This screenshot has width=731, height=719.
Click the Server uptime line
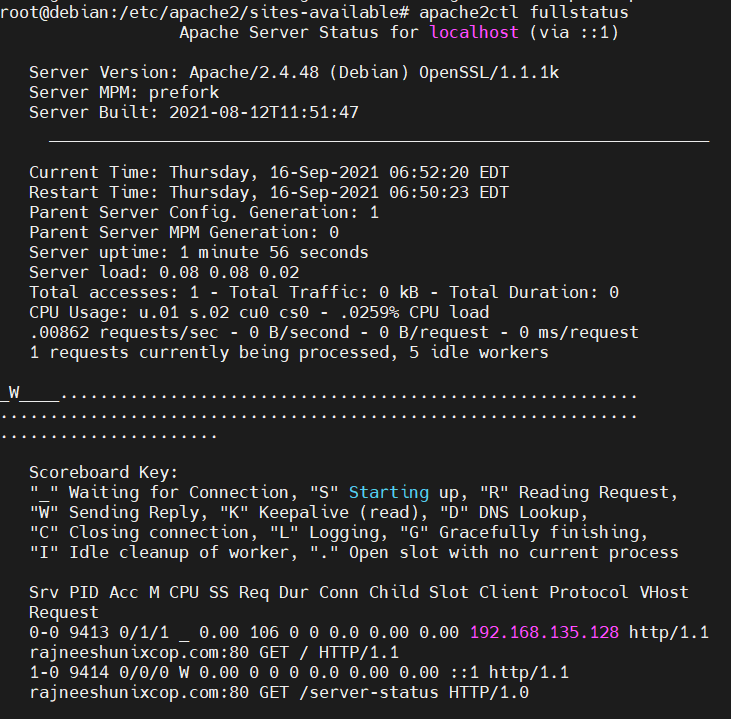199,253
